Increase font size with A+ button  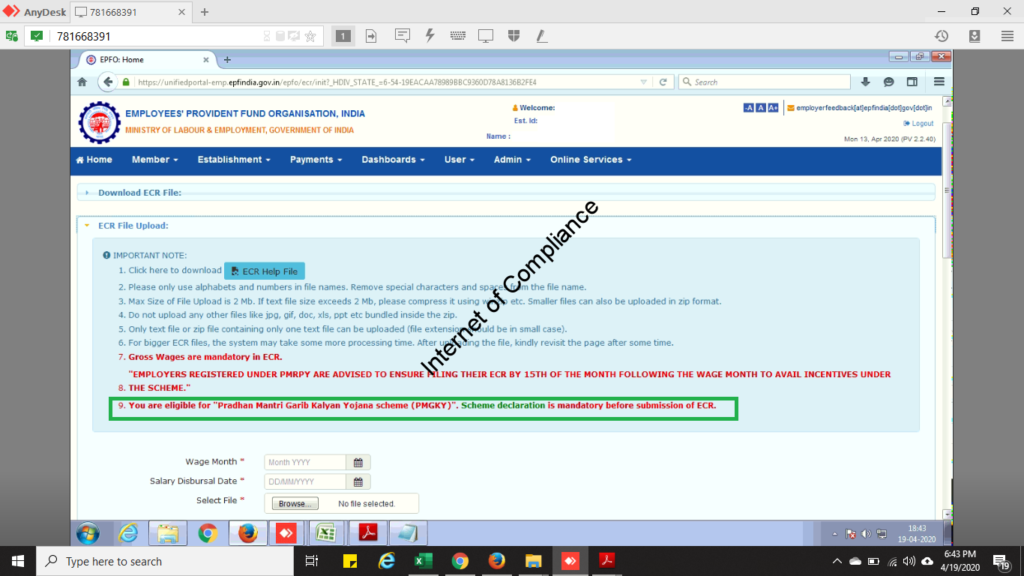[x=773, y=108]
